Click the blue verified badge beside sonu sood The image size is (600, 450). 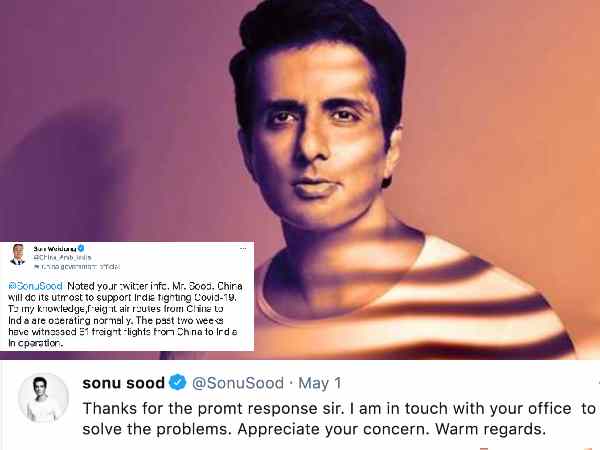click(178, 383)
